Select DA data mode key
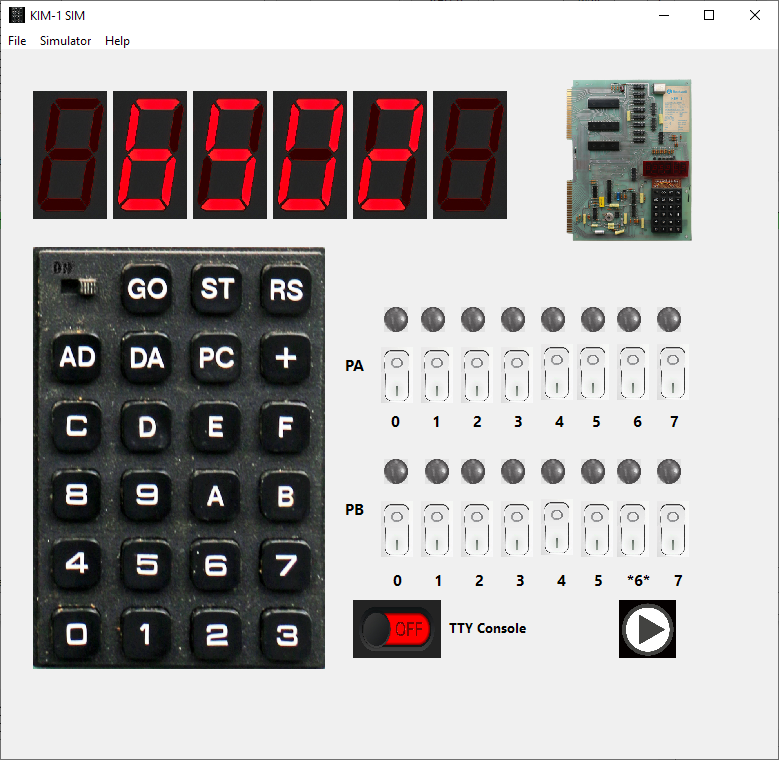Screen dimensions: 779x760 point(147,357)
